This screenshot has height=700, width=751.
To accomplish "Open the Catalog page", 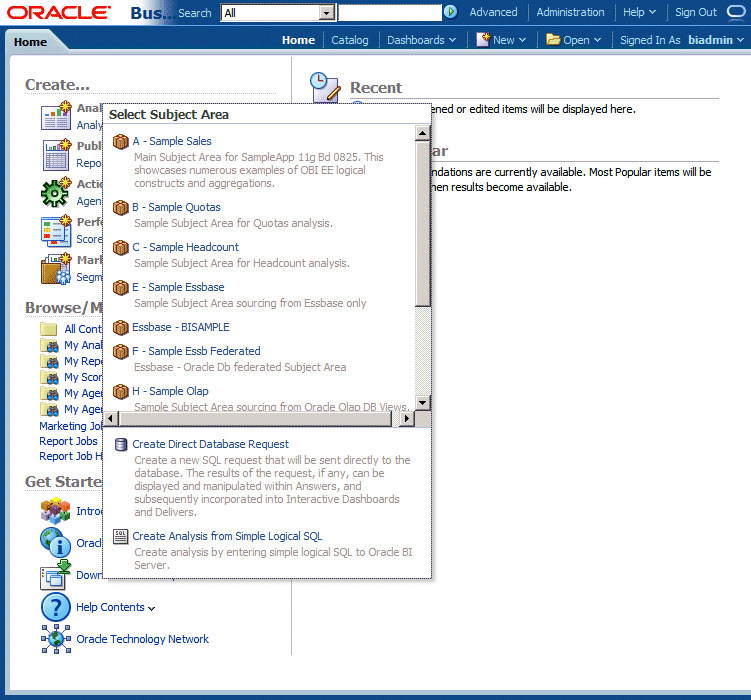I will click(x=350, y=40).
